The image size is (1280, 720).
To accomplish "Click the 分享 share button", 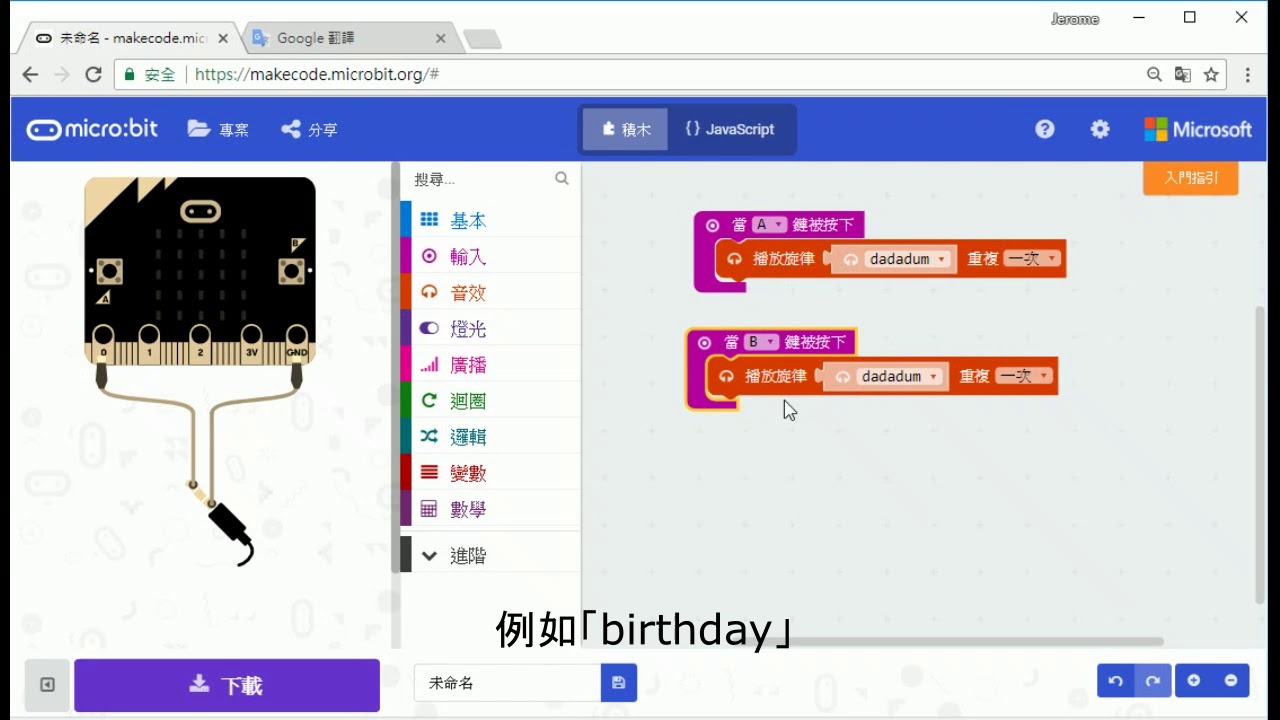I will [309, 129].
